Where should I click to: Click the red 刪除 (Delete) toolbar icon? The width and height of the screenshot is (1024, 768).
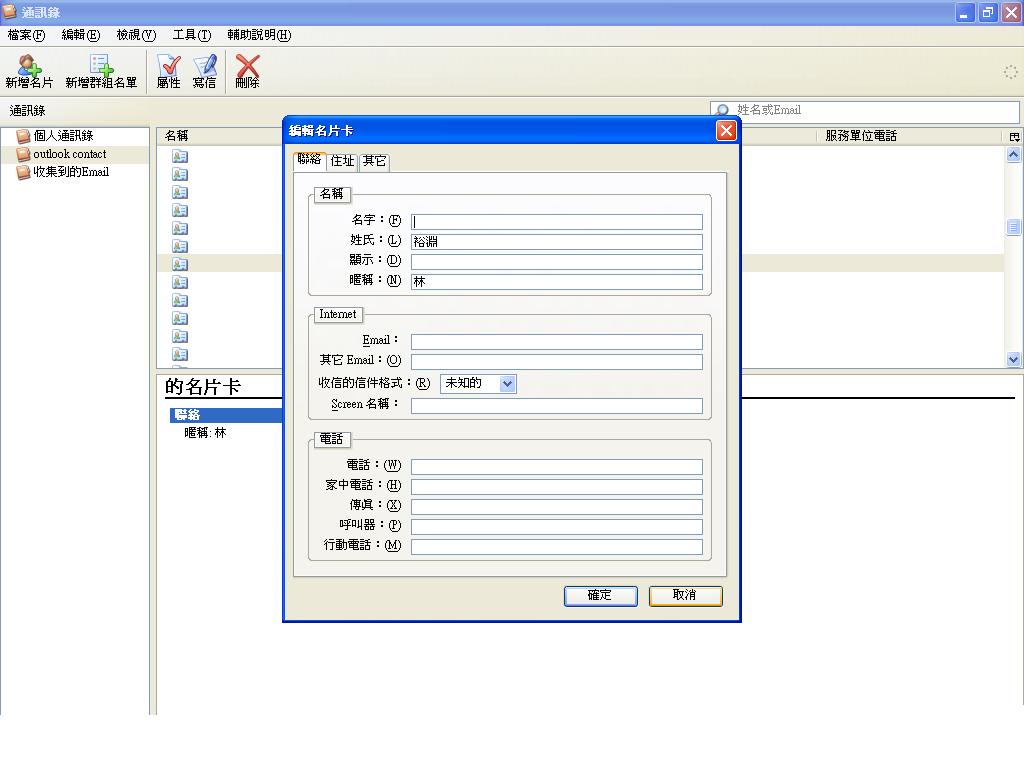coord(247,71)
